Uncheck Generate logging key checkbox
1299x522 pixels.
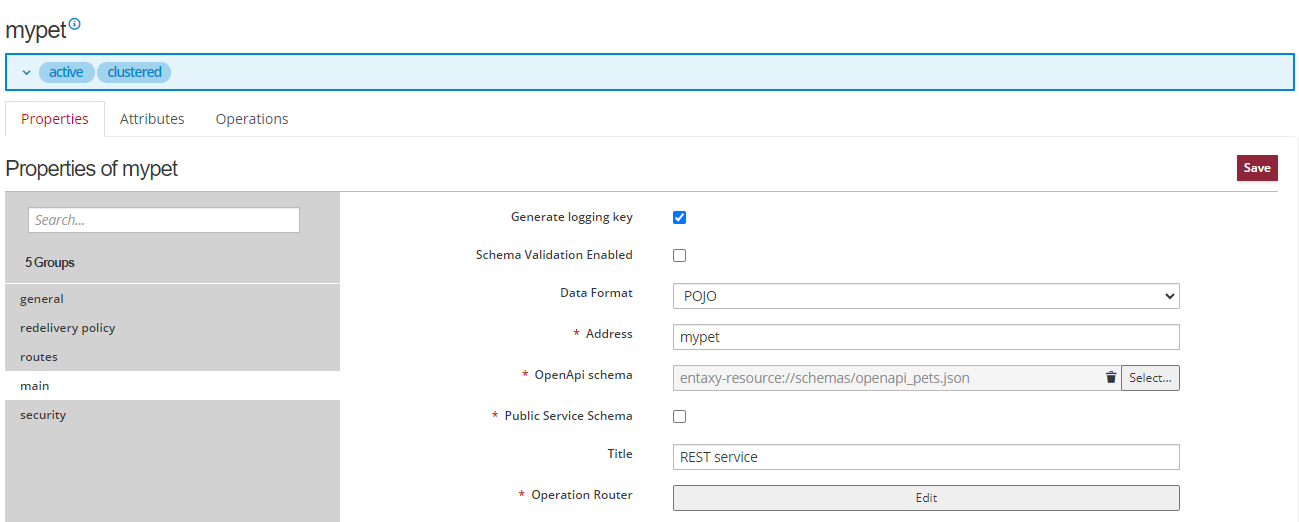tap(679, 218)
